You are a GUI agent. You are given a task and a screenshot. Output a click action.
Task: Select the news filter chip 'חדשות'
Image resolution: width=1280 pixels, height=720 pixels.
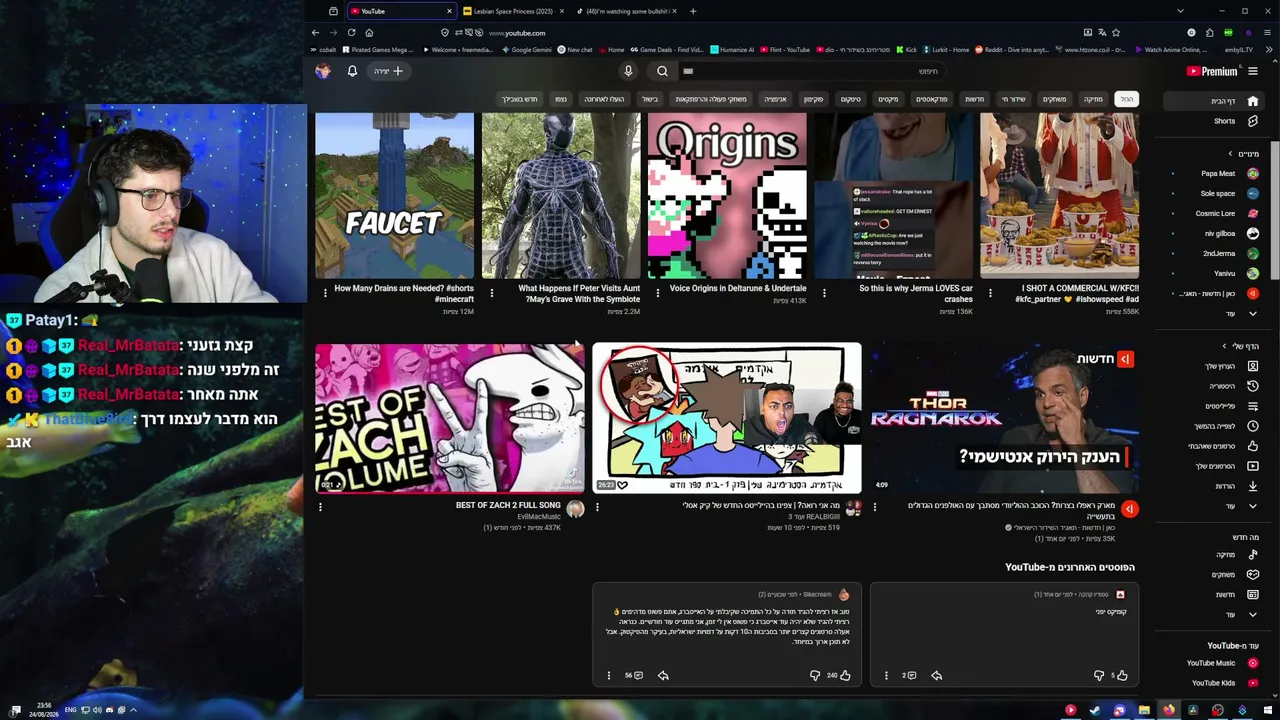pyautogui.click(x=974, y=99)
